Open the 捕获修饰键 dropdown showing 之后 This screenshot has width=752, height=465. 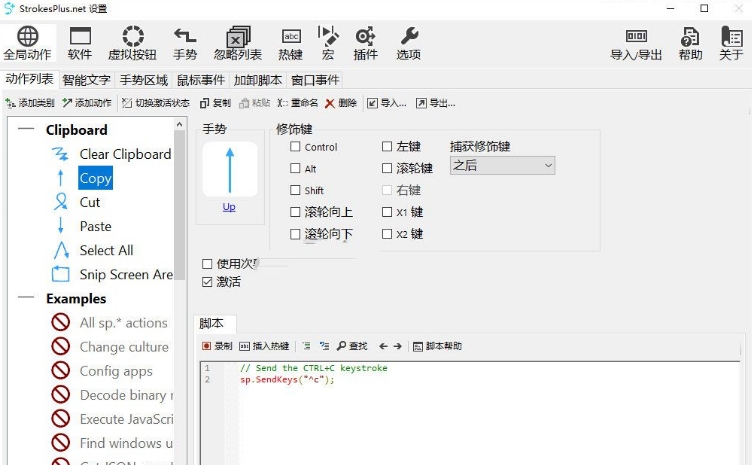[x=502, y=166]
